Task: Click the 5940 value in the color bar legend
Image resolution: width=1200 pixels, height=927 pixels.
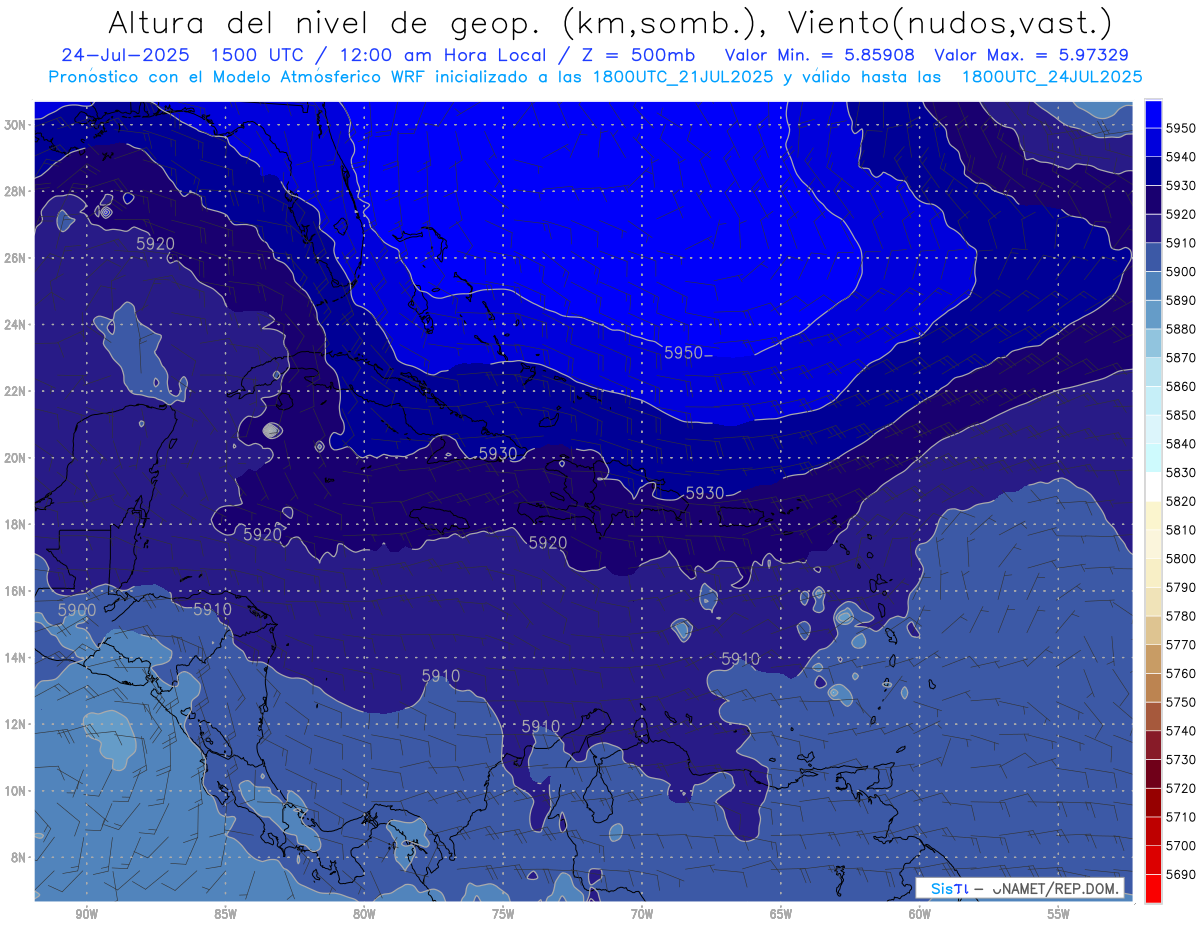Action: [x=1180, y=156]
